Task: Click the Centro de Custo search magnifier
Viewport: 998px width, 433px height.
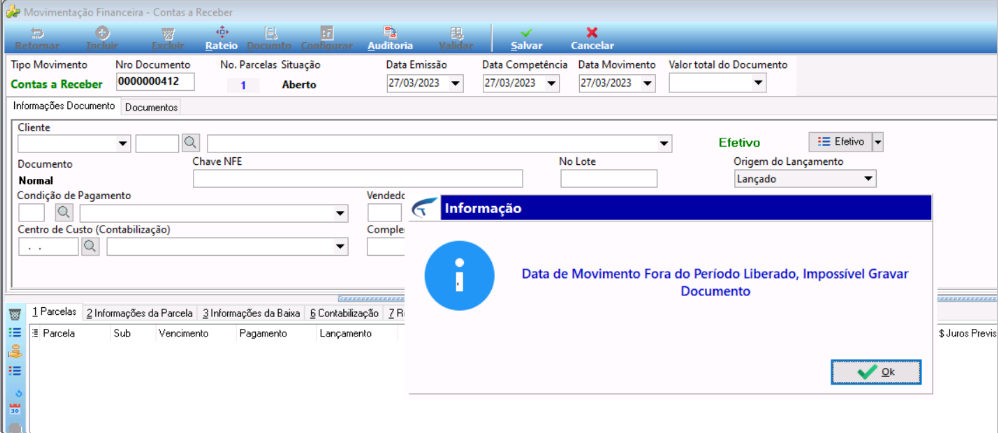Action: tap(90, 246)
